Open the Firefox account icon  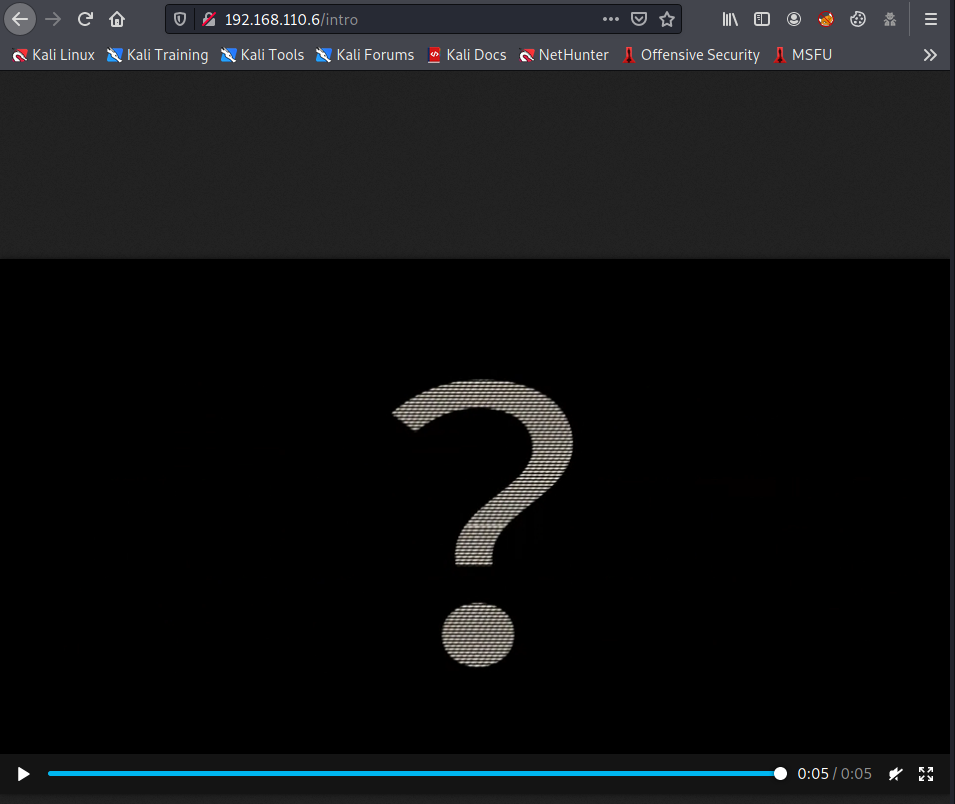coord(794,19)
